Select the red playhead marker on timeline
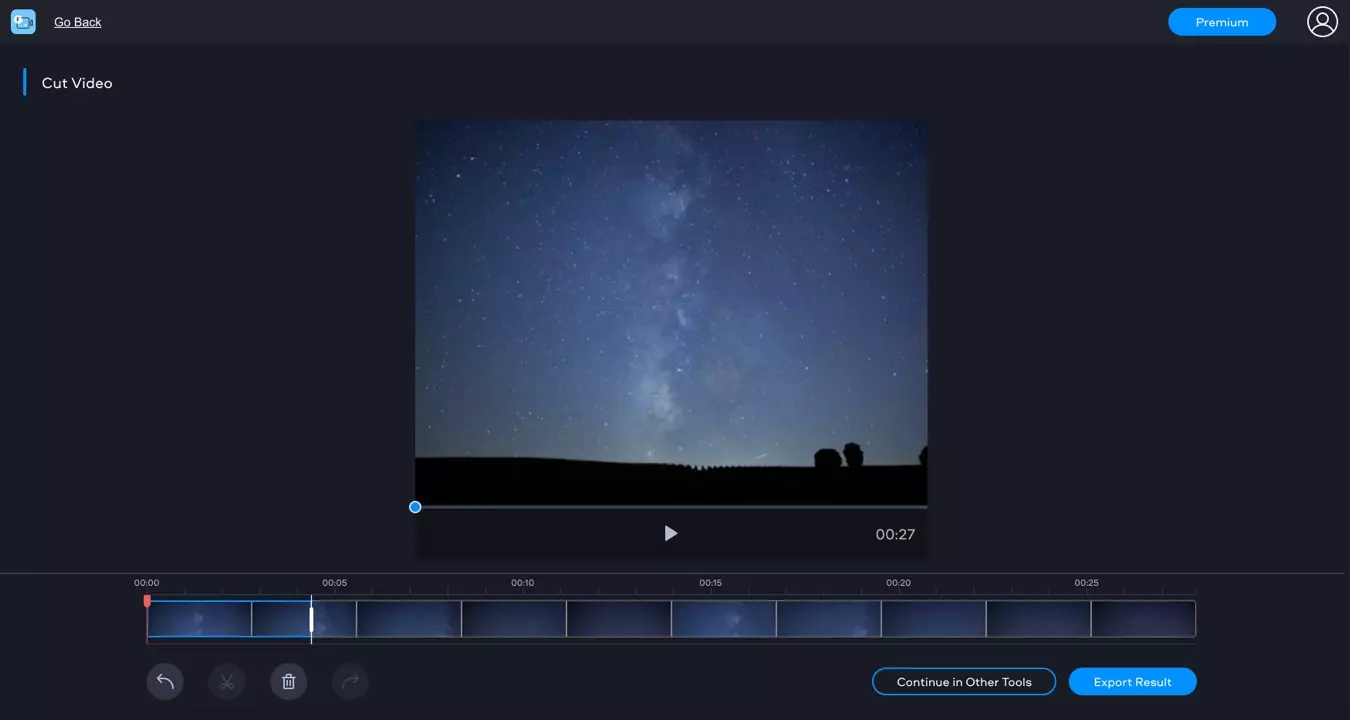 [x=147, y=601]
